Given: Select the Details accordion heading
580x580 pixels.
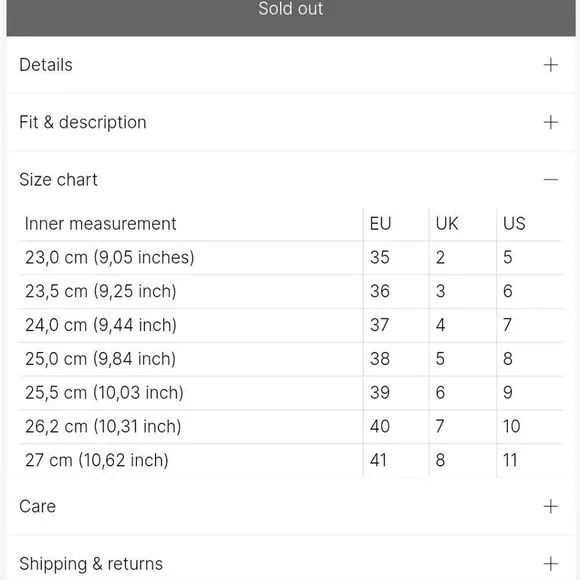Looking at the screenshot, I should (46, 65).
